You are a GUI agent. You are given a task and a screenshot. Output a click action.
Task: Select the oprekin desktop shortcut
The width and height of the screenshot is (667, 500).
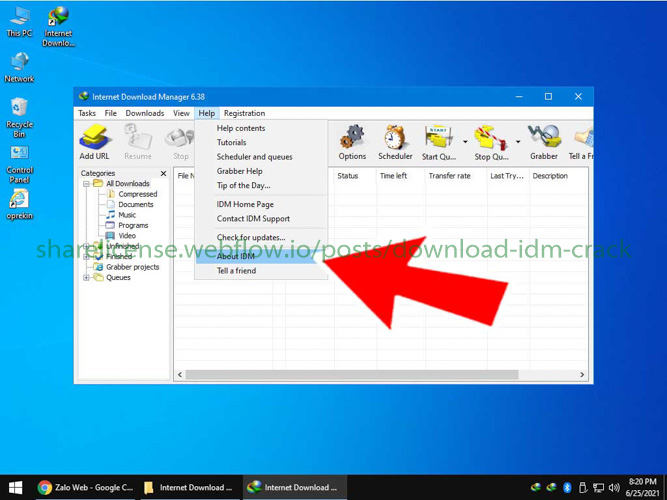pos(19,204)
